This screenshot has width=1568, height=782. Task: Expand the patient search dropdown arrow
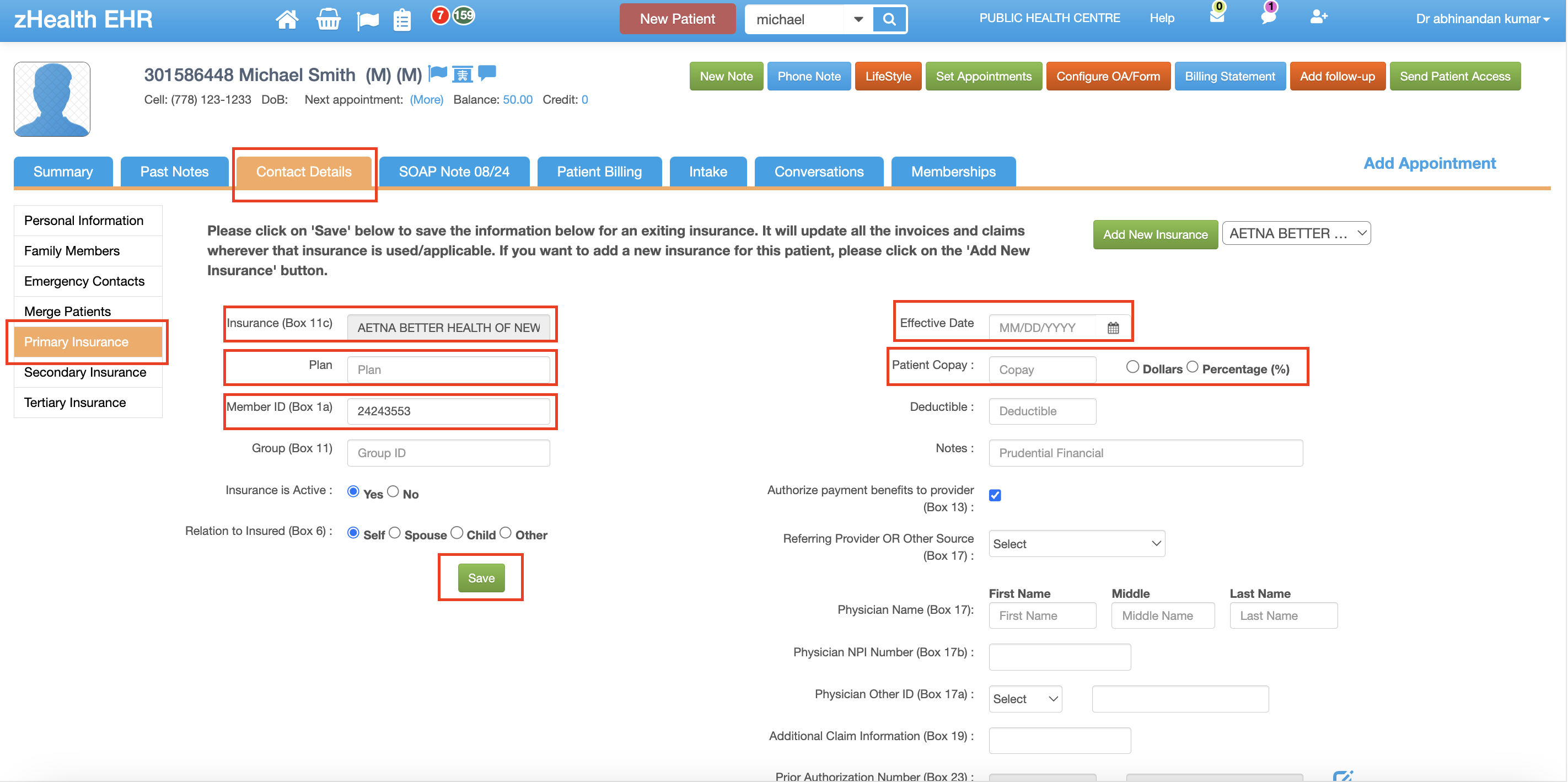click(x=858, y=19)
